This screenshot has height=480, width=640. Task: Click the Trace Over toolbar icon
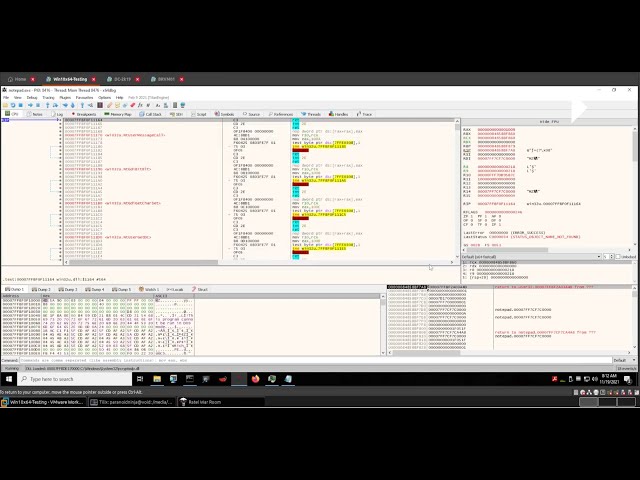(73, 105)
